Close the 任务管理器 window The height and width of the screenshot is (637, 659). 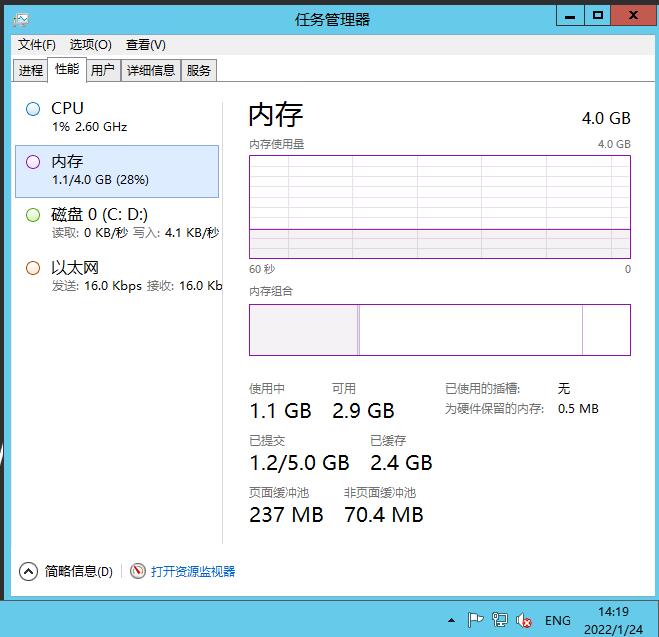[633, 16]
